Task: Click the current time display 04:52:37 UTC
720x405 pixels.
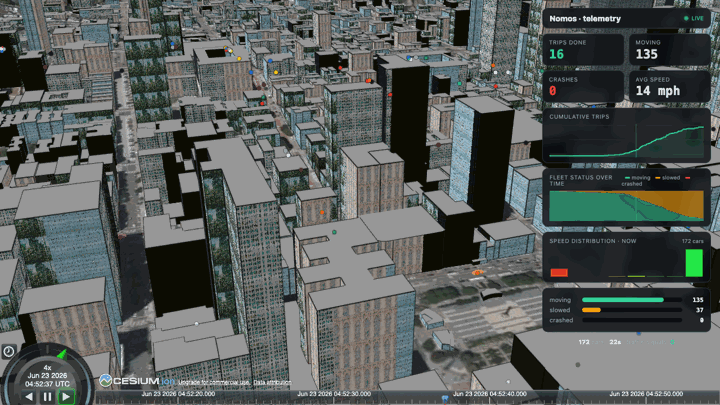Action: 47,384
